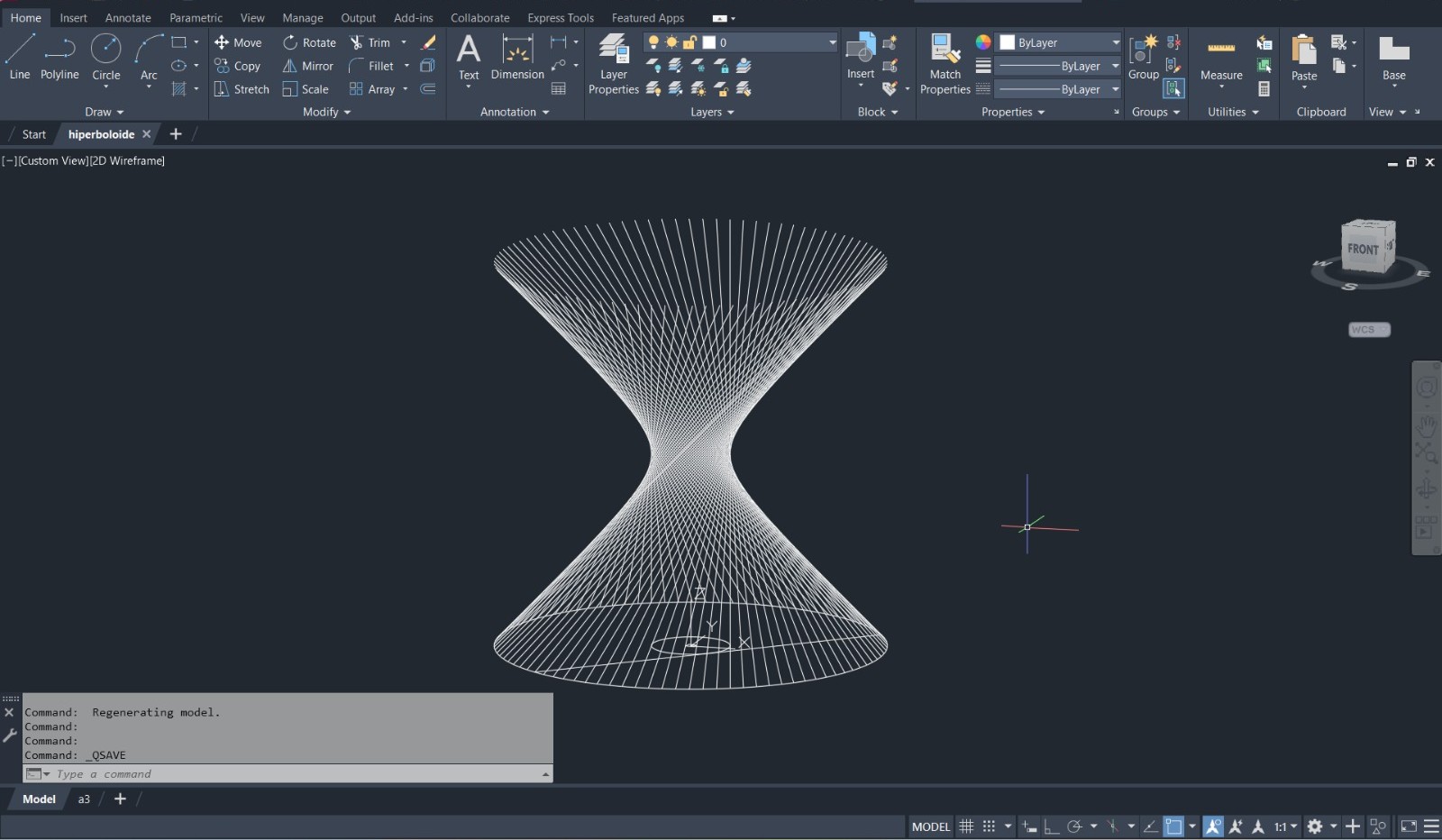
Task: Click the new drawing tab plus button
Action: click(x=176, y=134)
